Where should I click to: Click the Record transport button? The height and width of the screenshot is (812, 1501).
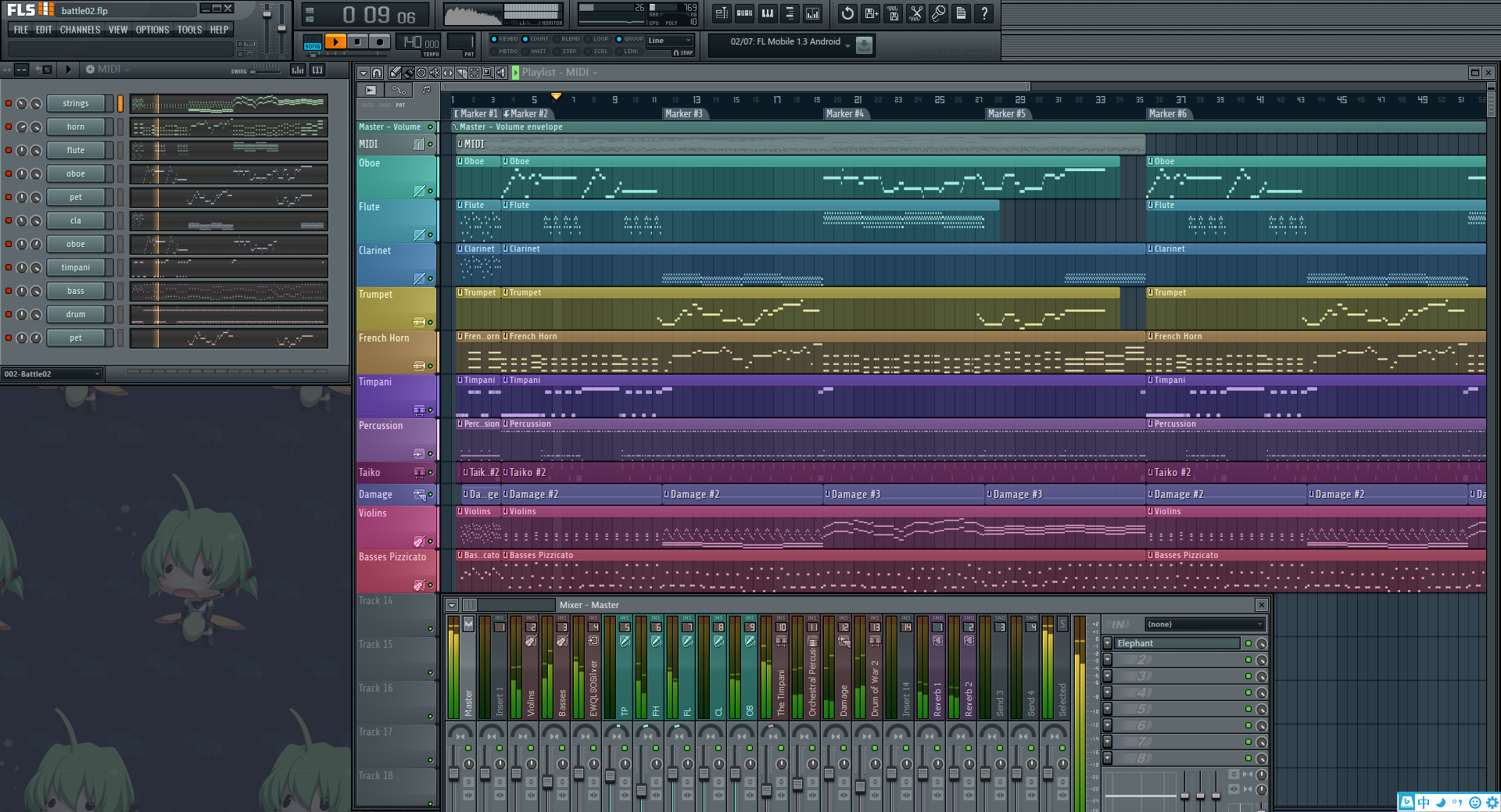point(379,41)
